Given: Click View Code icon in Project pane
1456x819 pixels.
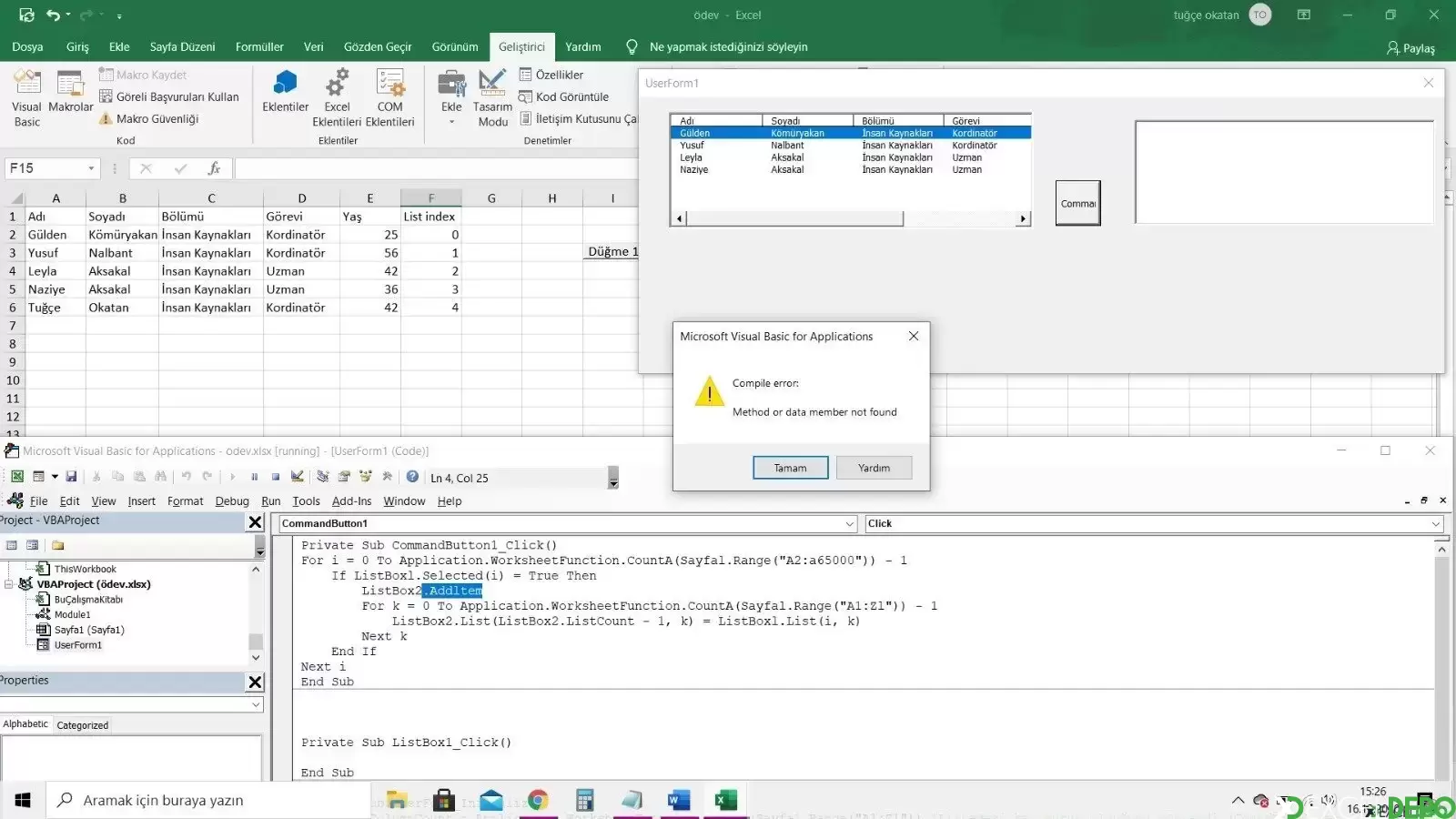Looking at the screenshot, I should coord(12,545).
